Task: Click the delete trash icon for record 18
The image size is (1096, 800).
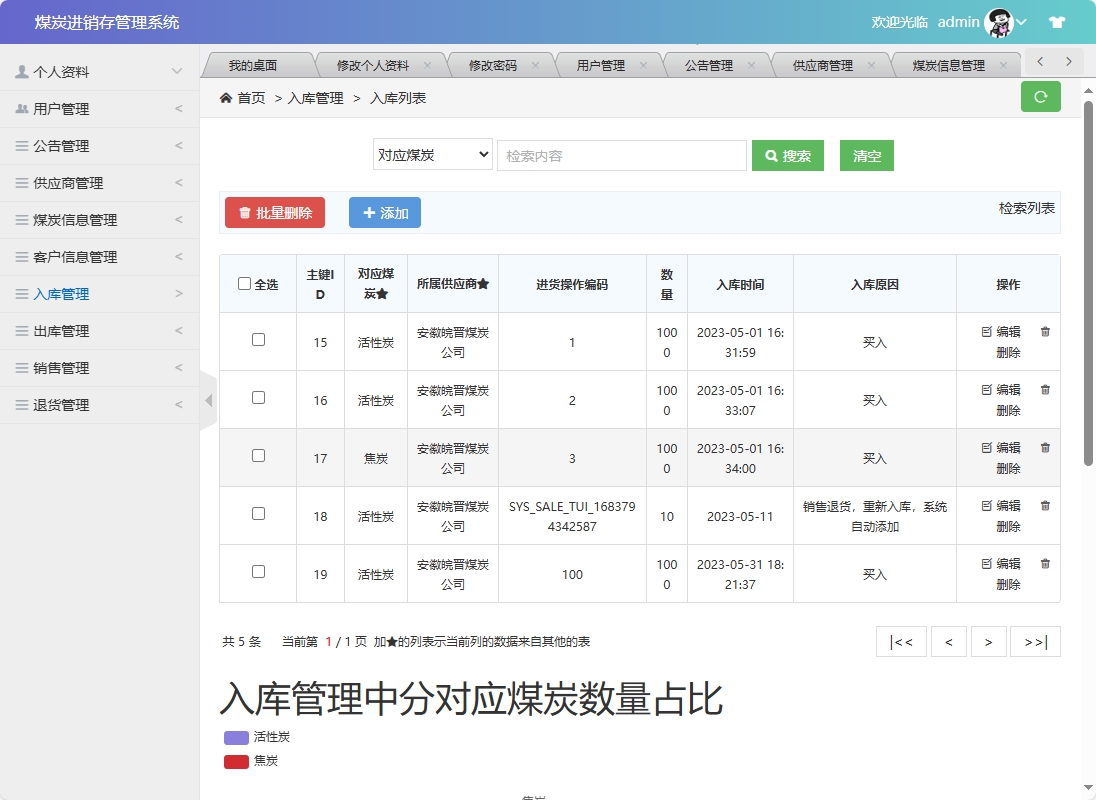Action: coord(1044,506)
